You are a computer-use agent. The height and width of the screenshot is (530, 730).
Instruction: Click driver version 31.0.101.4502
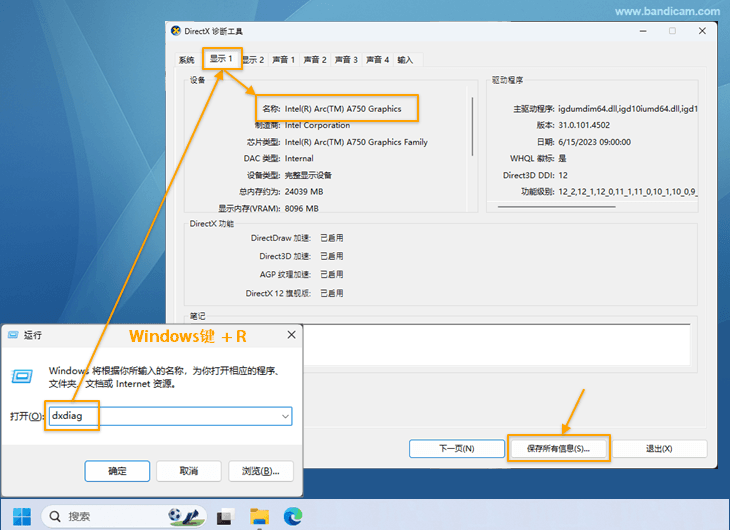pyautogui.click(x=584, y=125)
